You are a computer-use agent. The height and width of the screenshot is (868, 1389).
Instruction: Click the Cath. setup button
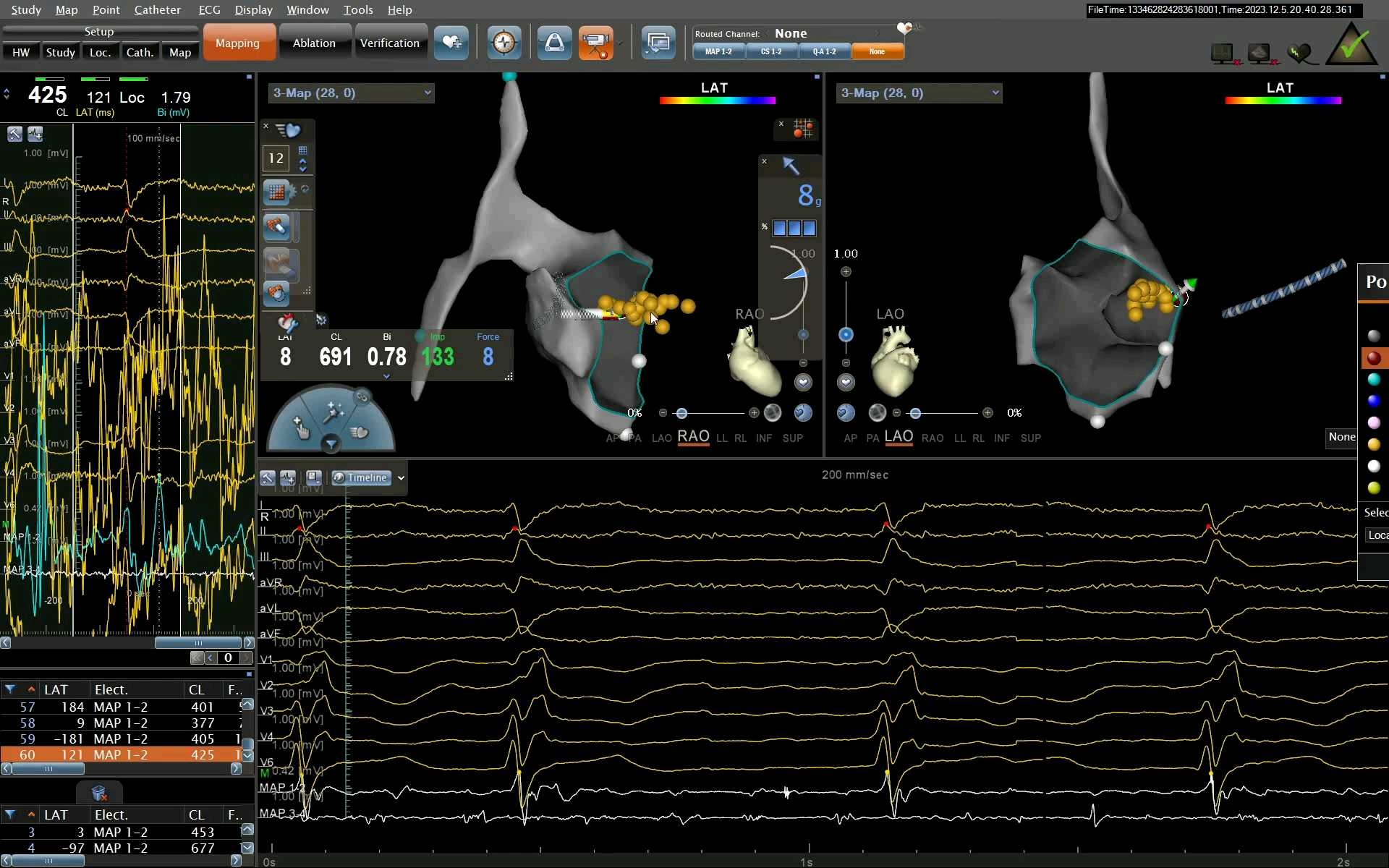(140, 52)
